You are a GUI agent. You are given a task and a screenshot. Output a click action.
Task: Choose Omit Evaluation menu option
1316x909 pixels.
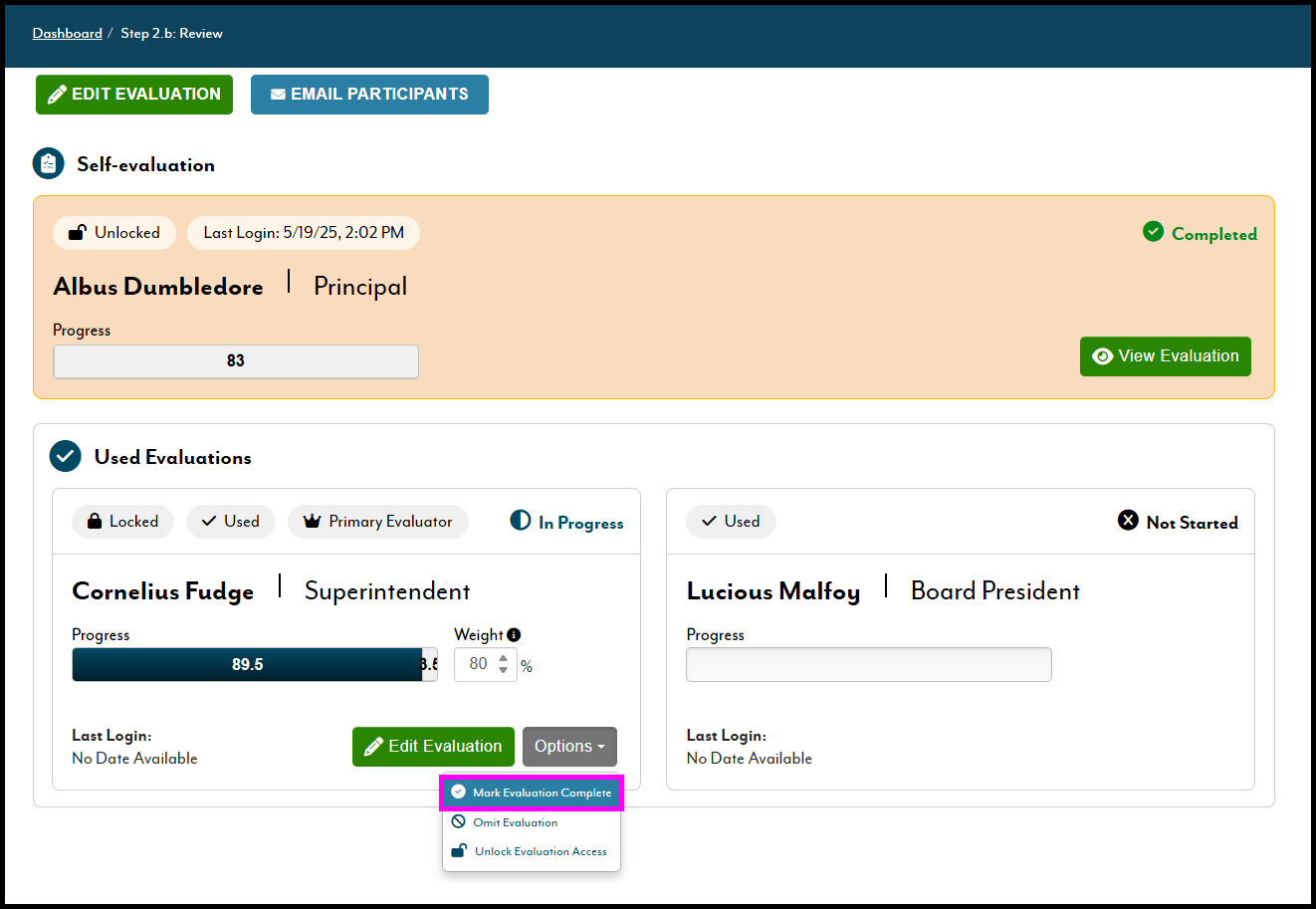pos(515,822)
